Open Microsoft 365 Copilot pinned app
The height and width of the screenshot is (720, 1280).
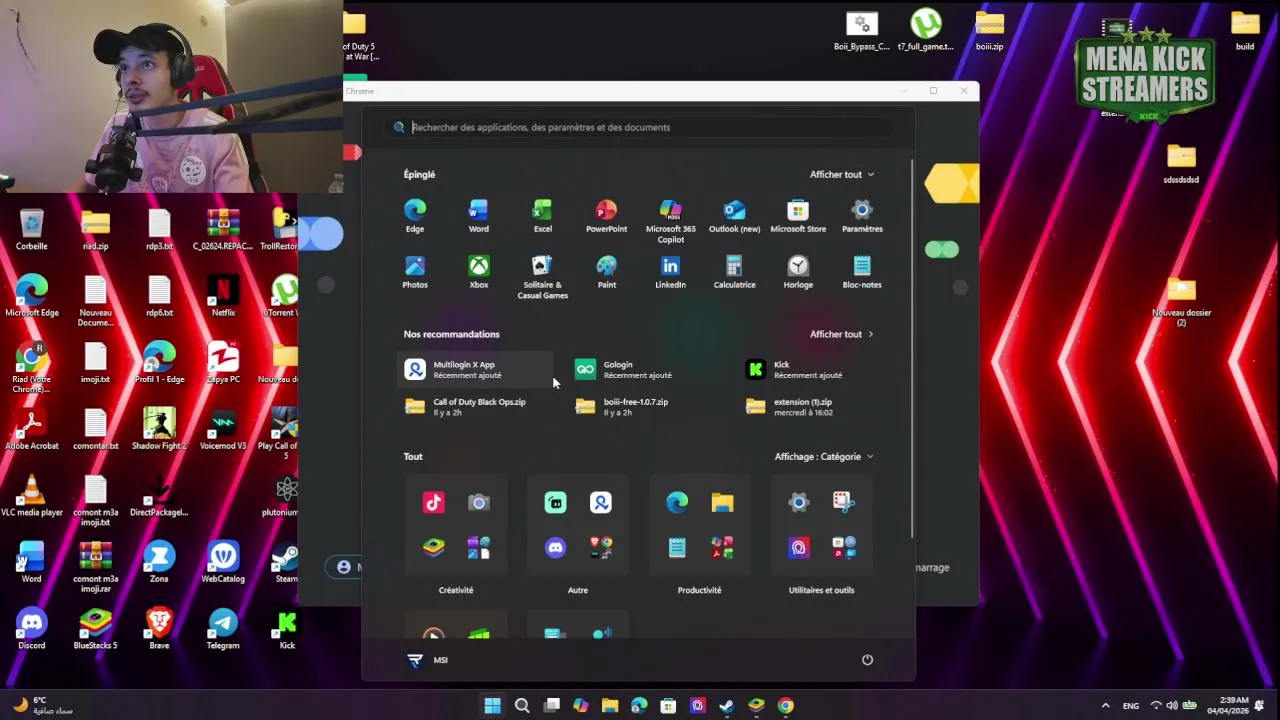coord(670,221)
